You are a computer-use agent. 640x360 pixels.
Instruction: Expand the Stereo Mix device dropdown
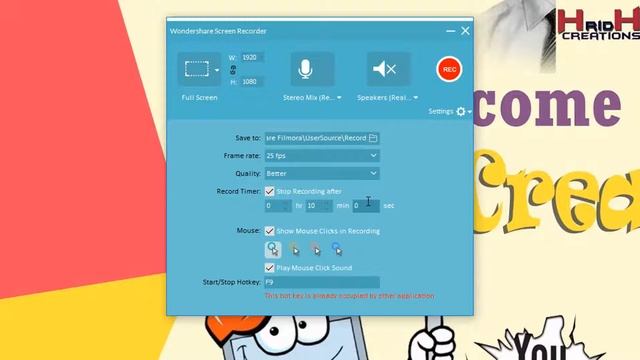(339, 98)
